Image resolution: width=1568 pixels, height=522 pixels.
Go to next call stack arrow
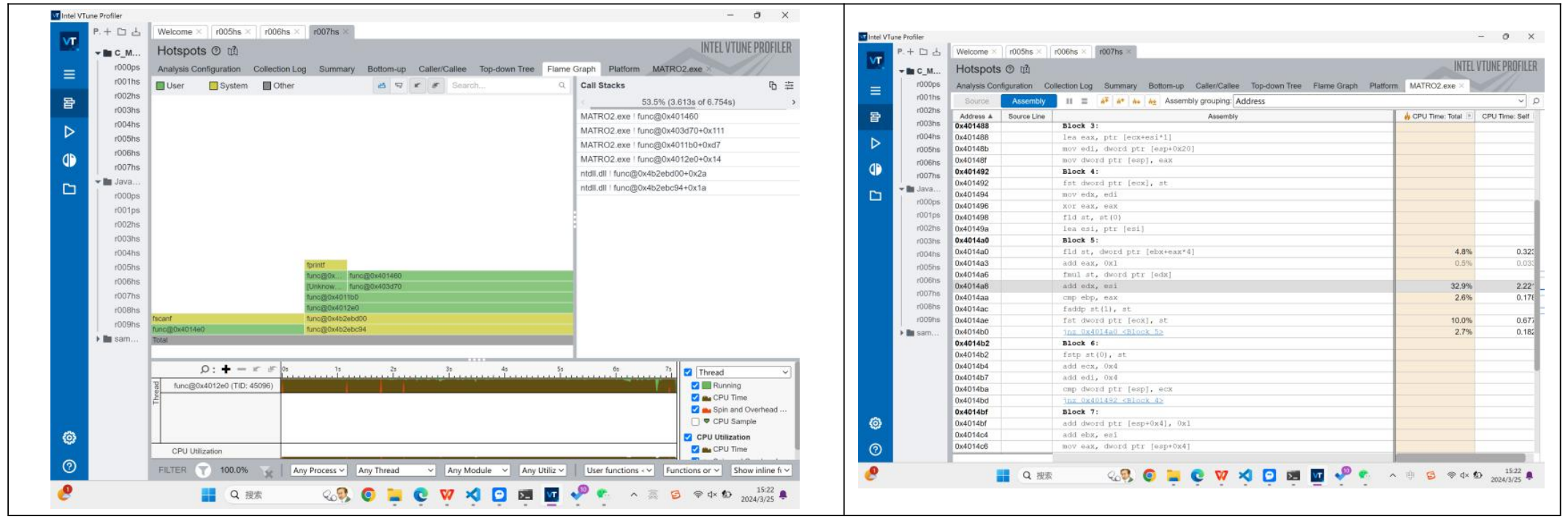(x=793, y=102)
